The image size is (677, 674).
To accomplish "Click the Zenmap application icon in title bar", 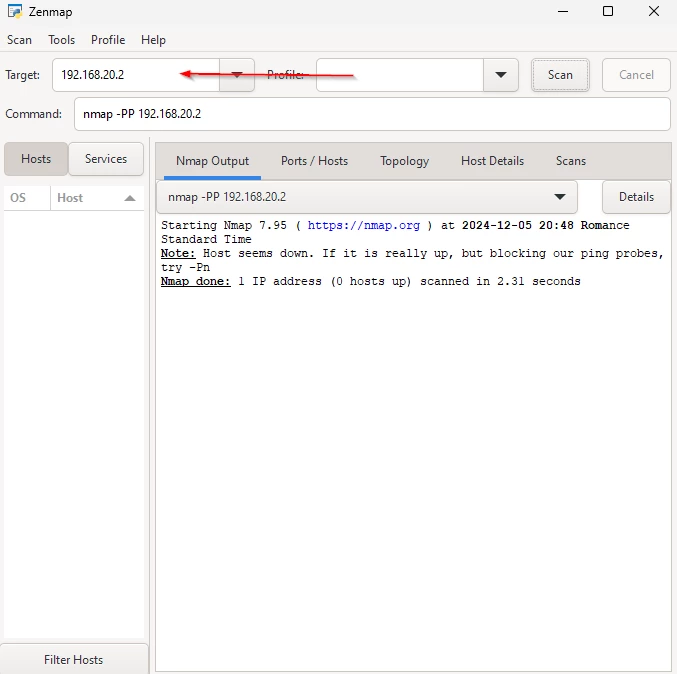I will (x=15, y=11).
